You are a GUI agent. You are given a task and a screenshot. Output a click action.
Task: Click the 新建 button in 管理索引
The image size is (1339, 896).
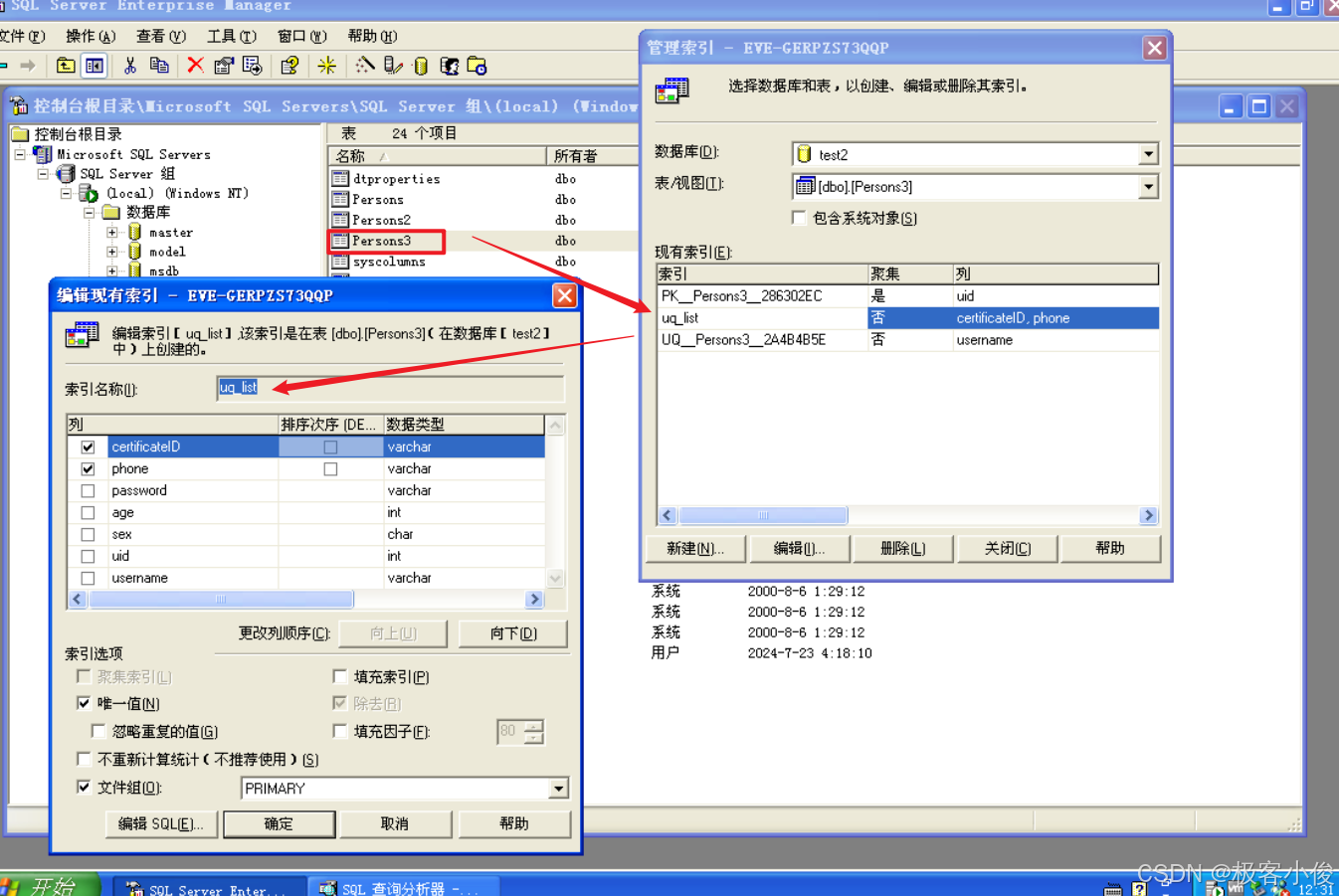(695, 548)
